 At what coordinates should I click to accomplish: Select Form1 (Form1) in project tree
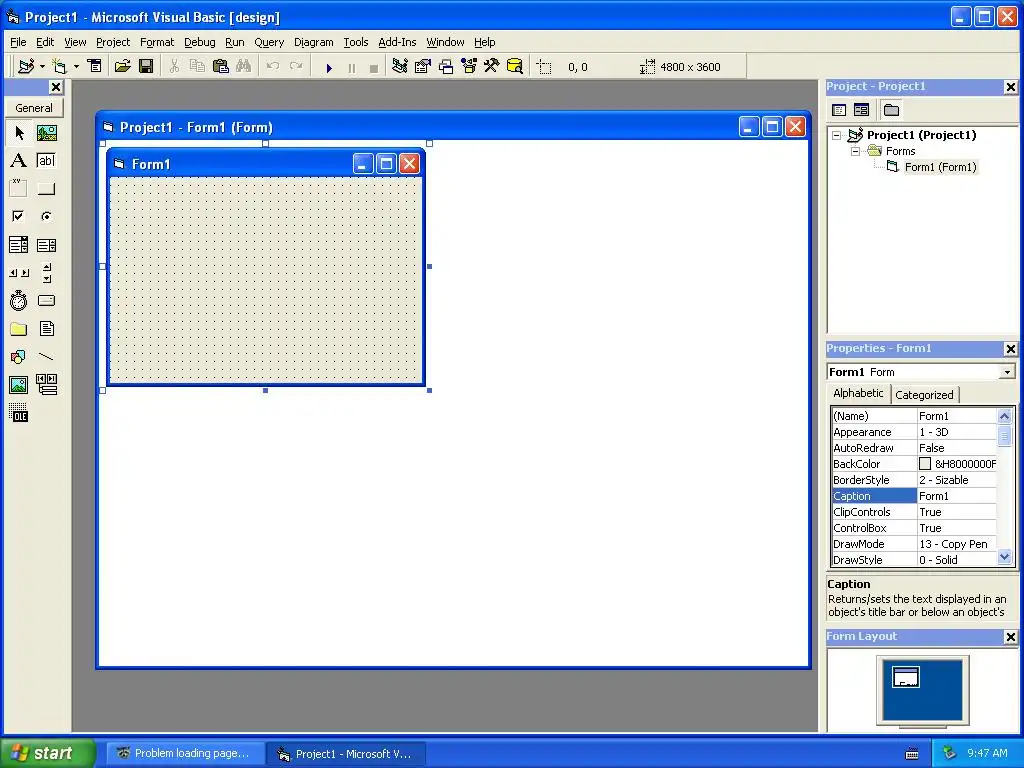click(x=940, y=167)
